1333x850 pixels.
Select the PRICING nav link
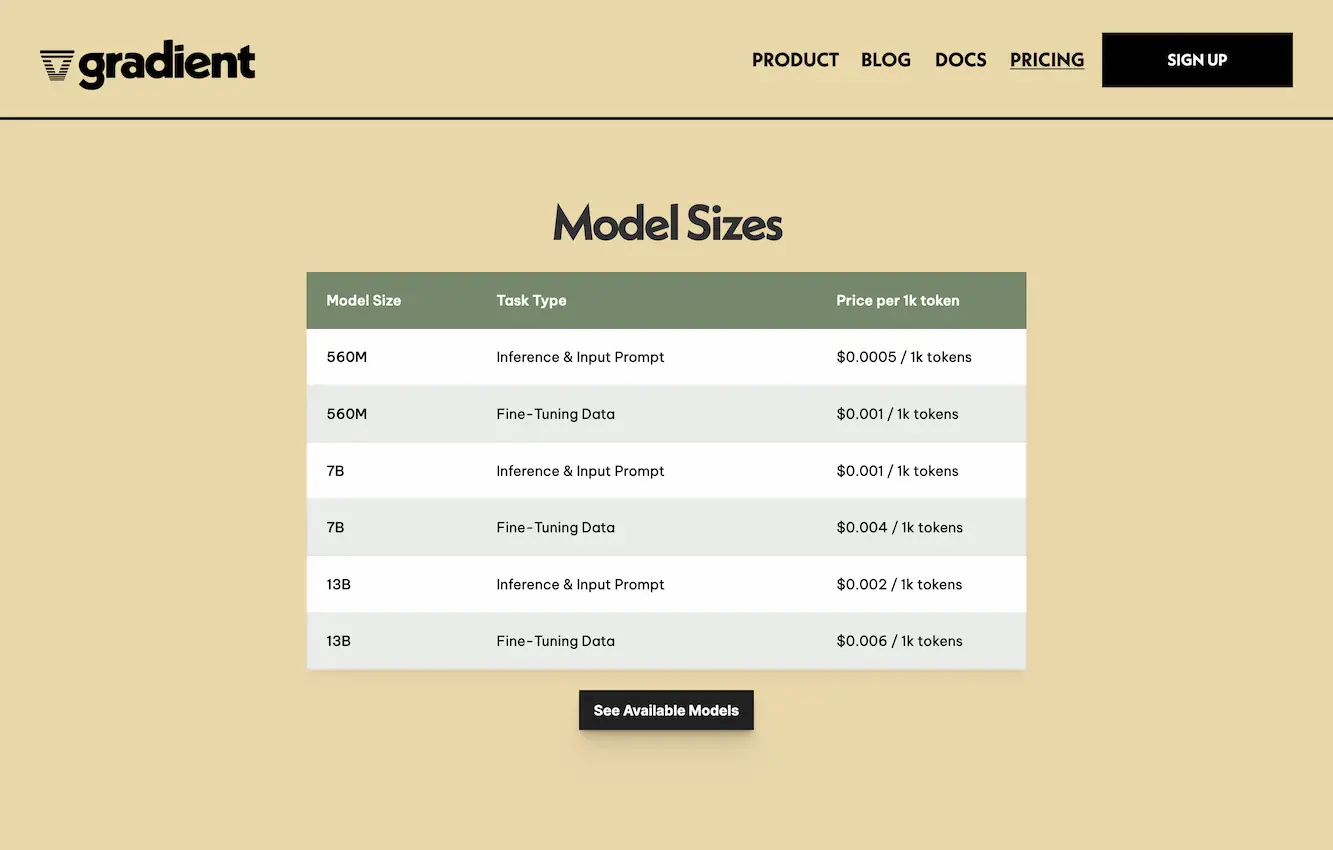point(1047,60)
